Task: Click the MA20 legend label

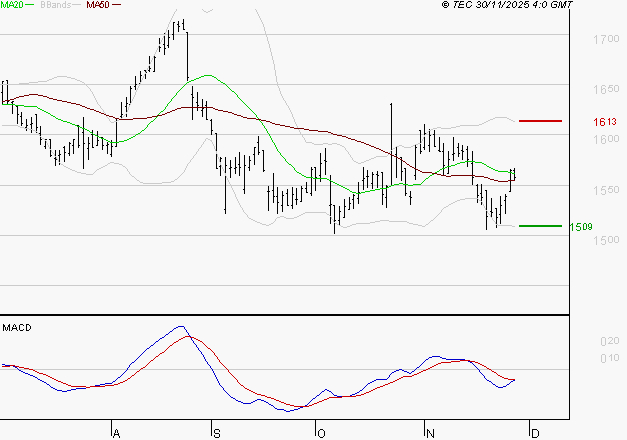Action: [x=12, y=5]
